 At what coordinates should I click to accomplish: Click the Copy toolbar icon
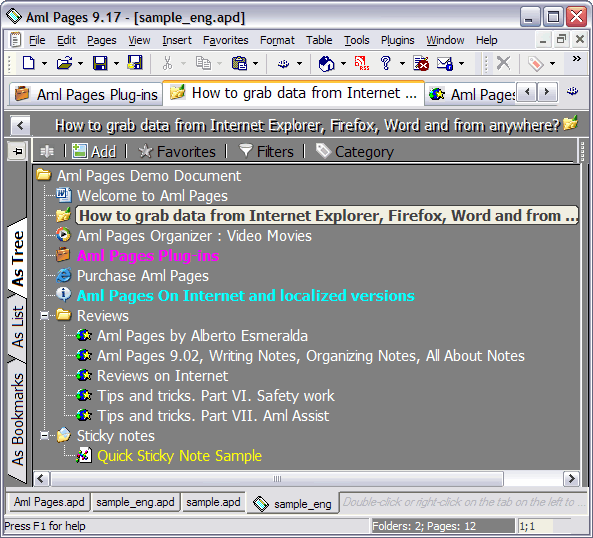click(x=203, y=63)
